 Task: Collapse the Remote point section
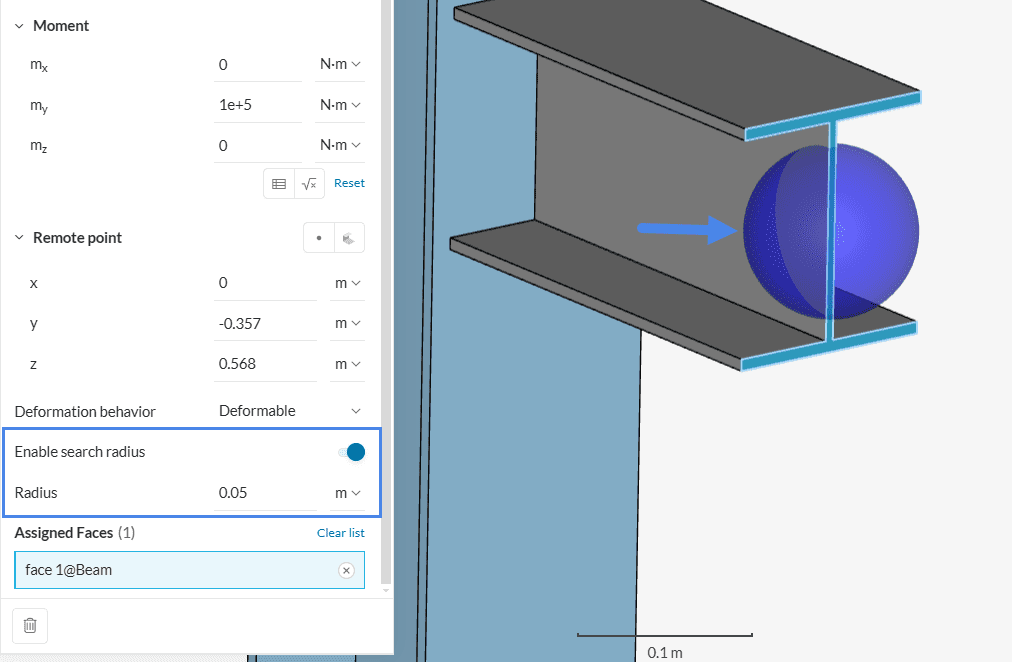(x=19, y=238)
